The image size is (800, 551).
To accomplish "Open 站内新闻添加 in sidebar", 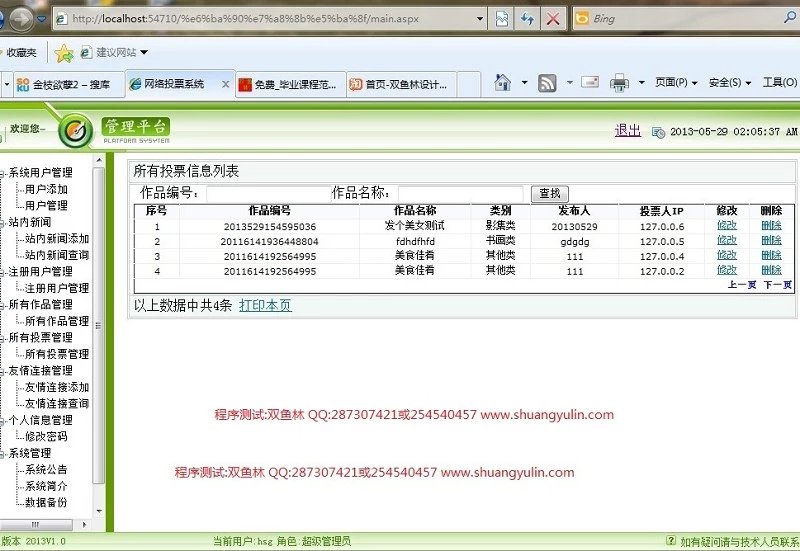I will [57, 239].
